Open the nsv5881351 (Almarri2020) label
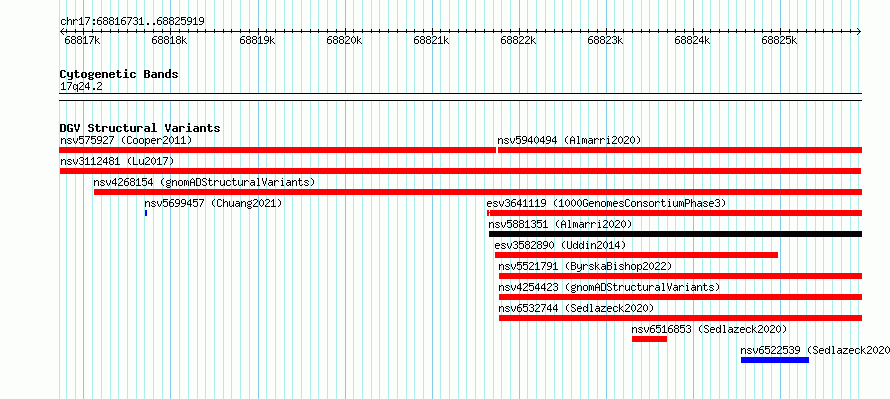 [x=560, y=224]
